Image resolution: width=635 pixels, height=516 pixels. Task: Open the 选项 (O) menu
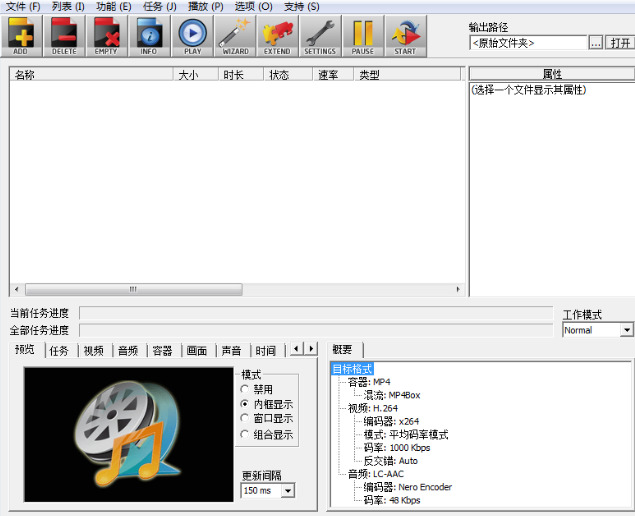coord(254,6)
